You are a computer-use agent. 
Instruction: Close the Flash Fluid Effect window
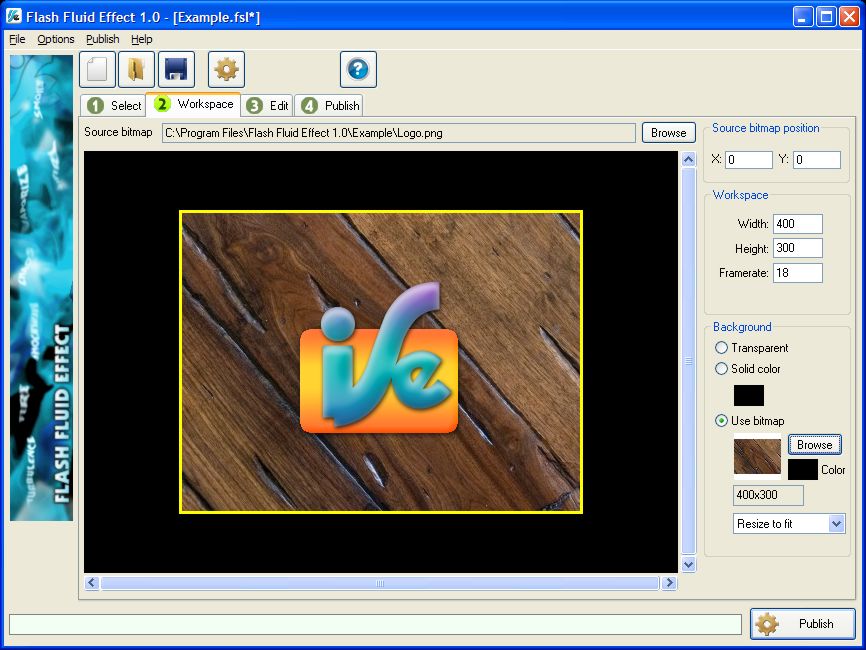[x=849, y=17]
